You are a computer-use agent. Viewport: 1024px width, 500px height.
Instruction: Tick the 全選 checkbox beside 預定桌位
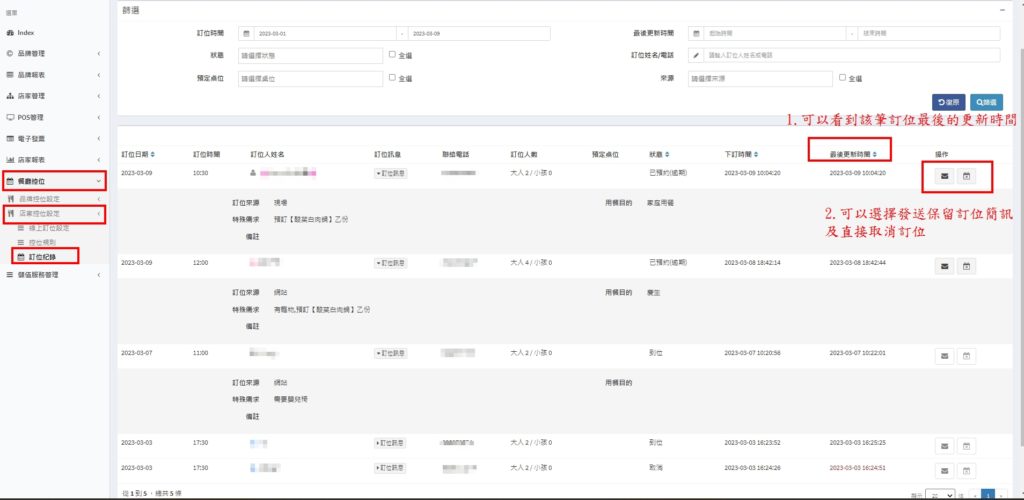(392, 77)
